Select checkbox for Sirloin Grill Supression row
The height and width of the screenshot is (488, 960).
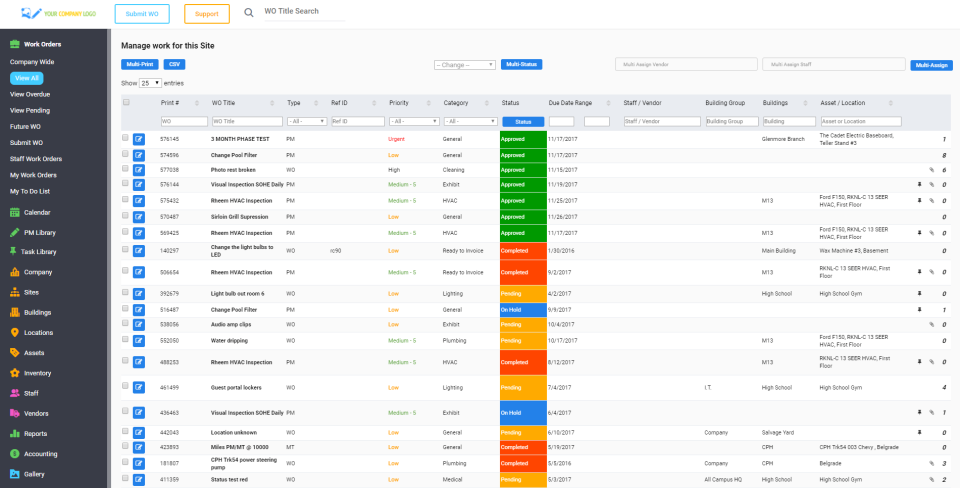(126, 215)
